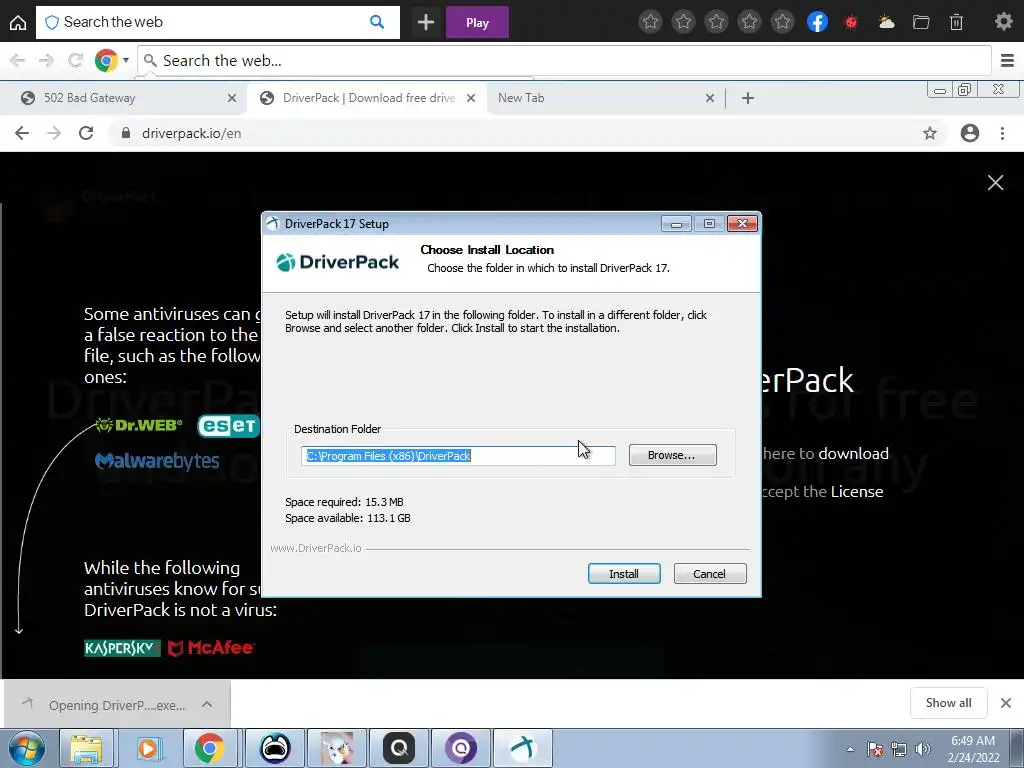Screen dimensions: 1024x768
Task: Show hidden system tray icons
Action: click(850, 749)
